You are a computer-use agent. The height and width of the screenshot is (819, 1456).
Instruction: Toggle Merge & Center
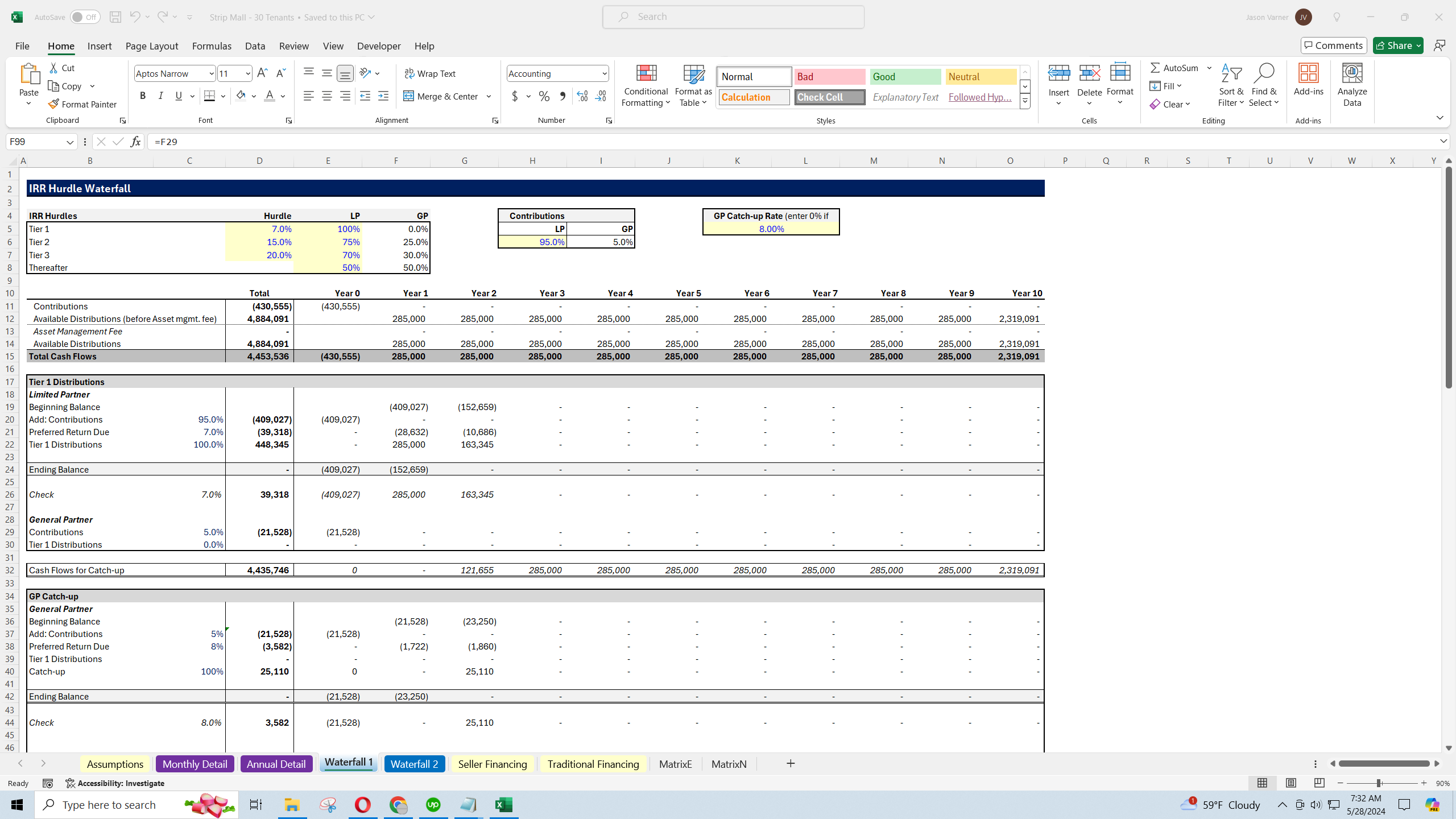coord(441,96)
